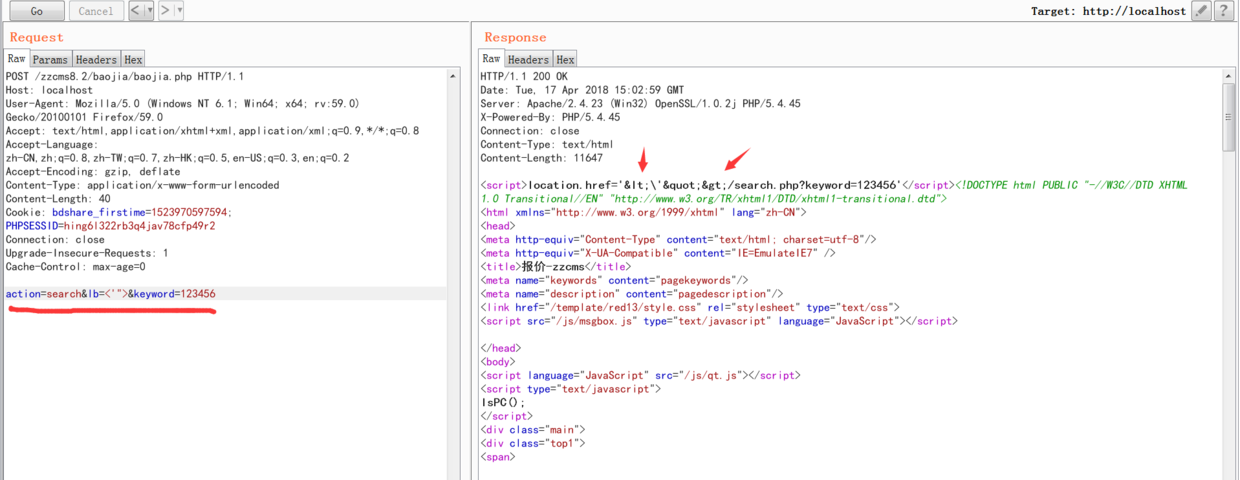Select the Raw tab in Request panel
Viewport: 1240px width, 480px height.
[x=17, y=59]
